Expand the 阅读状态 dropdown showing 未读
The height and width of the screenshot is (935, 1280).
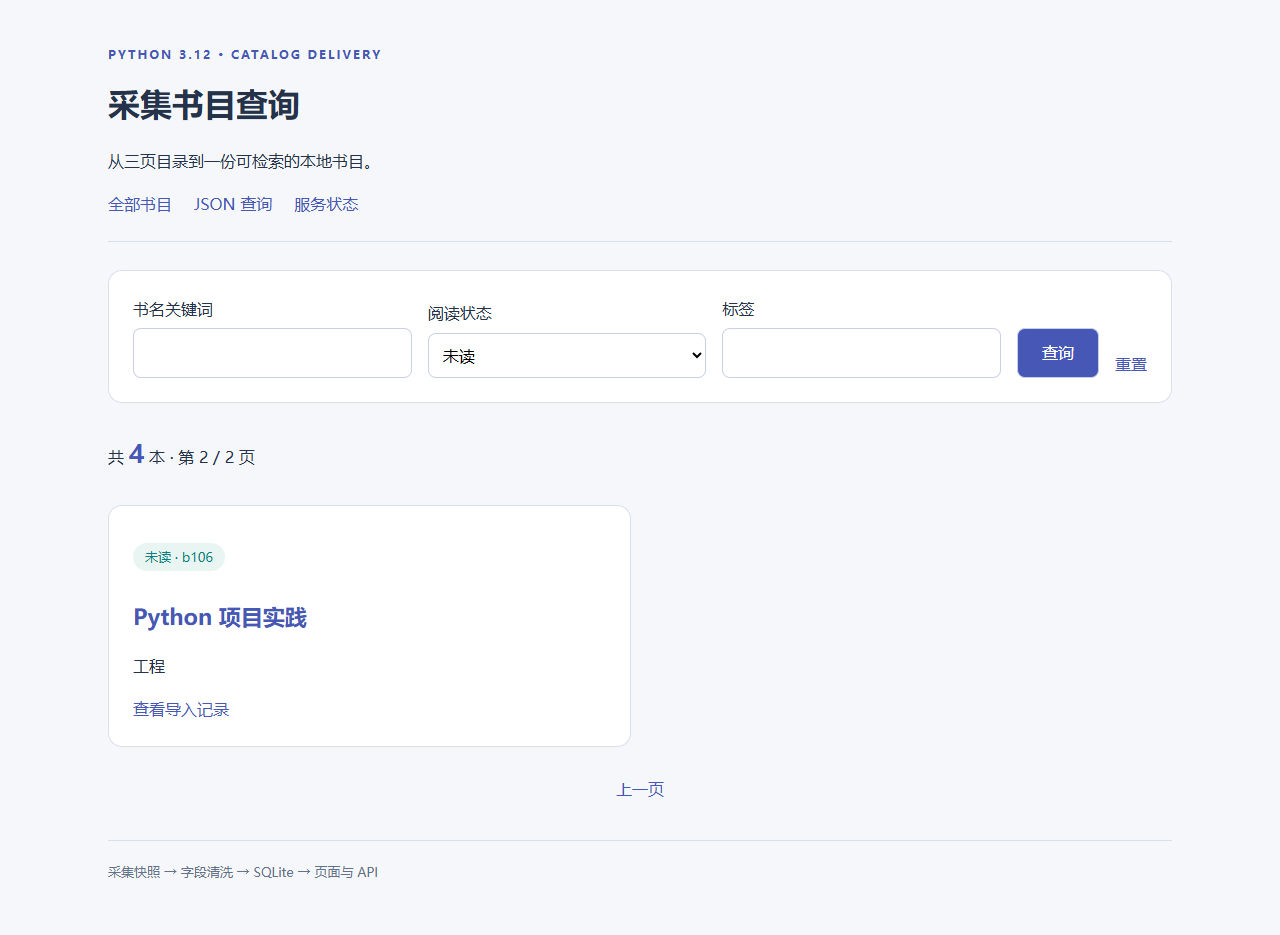coord(567,355)
